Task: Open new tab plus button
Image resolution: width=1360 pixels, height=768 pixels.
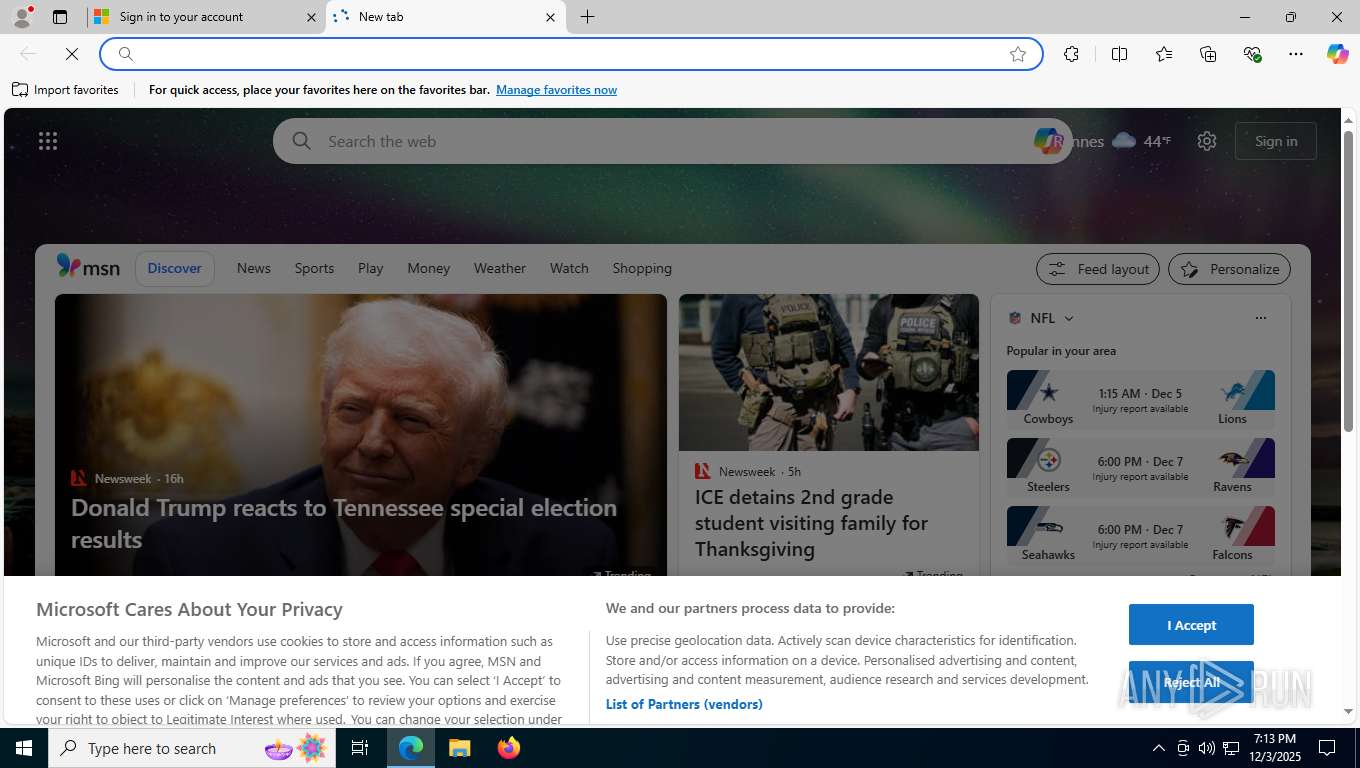Action: tap(587, 17)
